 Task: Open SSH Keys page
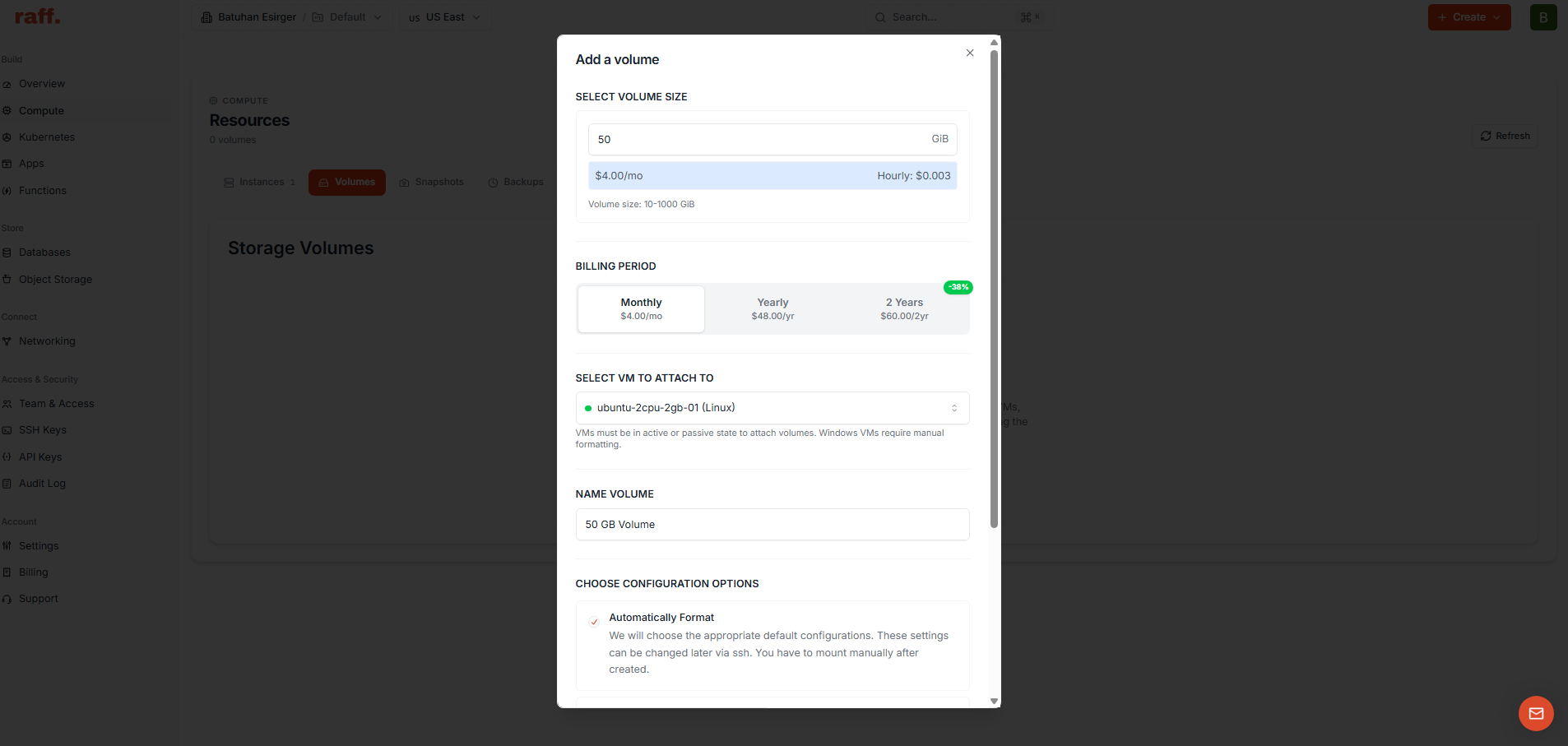click(42, 430)
